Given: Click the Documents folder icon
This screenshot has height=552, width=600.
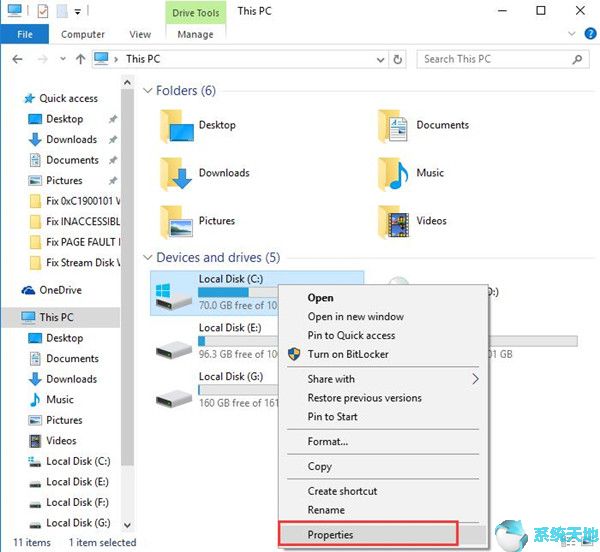Looking at the screenshot, I should point(395,126).
